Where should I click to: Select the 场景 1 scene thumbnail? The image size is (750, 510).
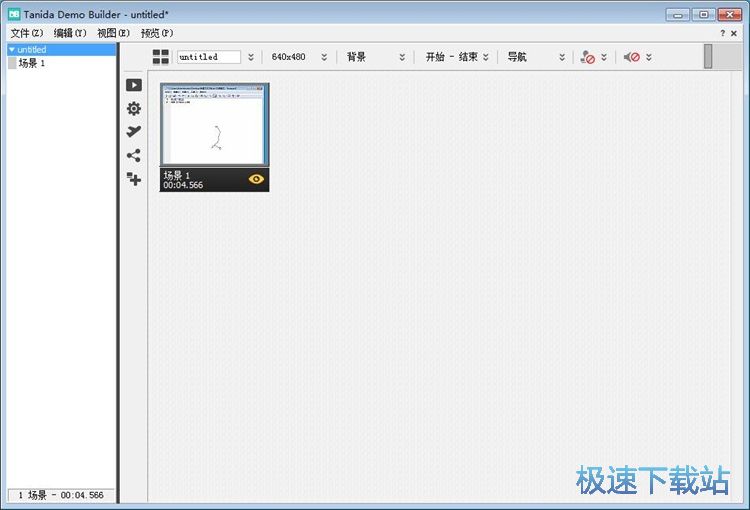pos(214,126)
